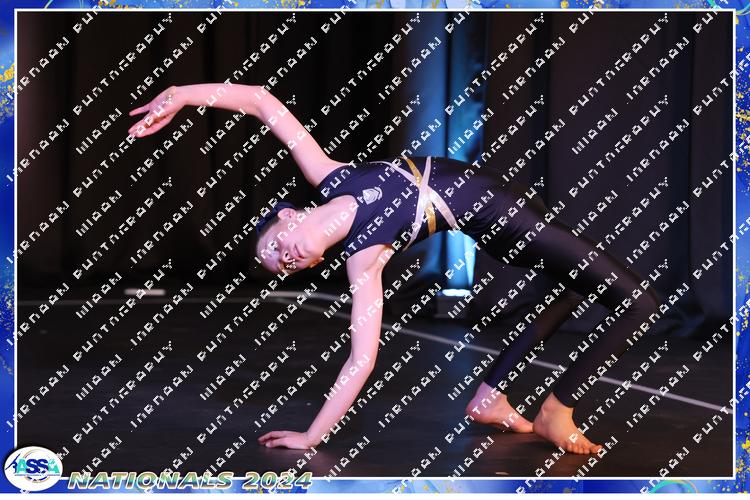The width and height of the screenshot is (750, 500).
Task: Click the ASSA logo in bottom-left corner
Action: (x=32, y=467)
